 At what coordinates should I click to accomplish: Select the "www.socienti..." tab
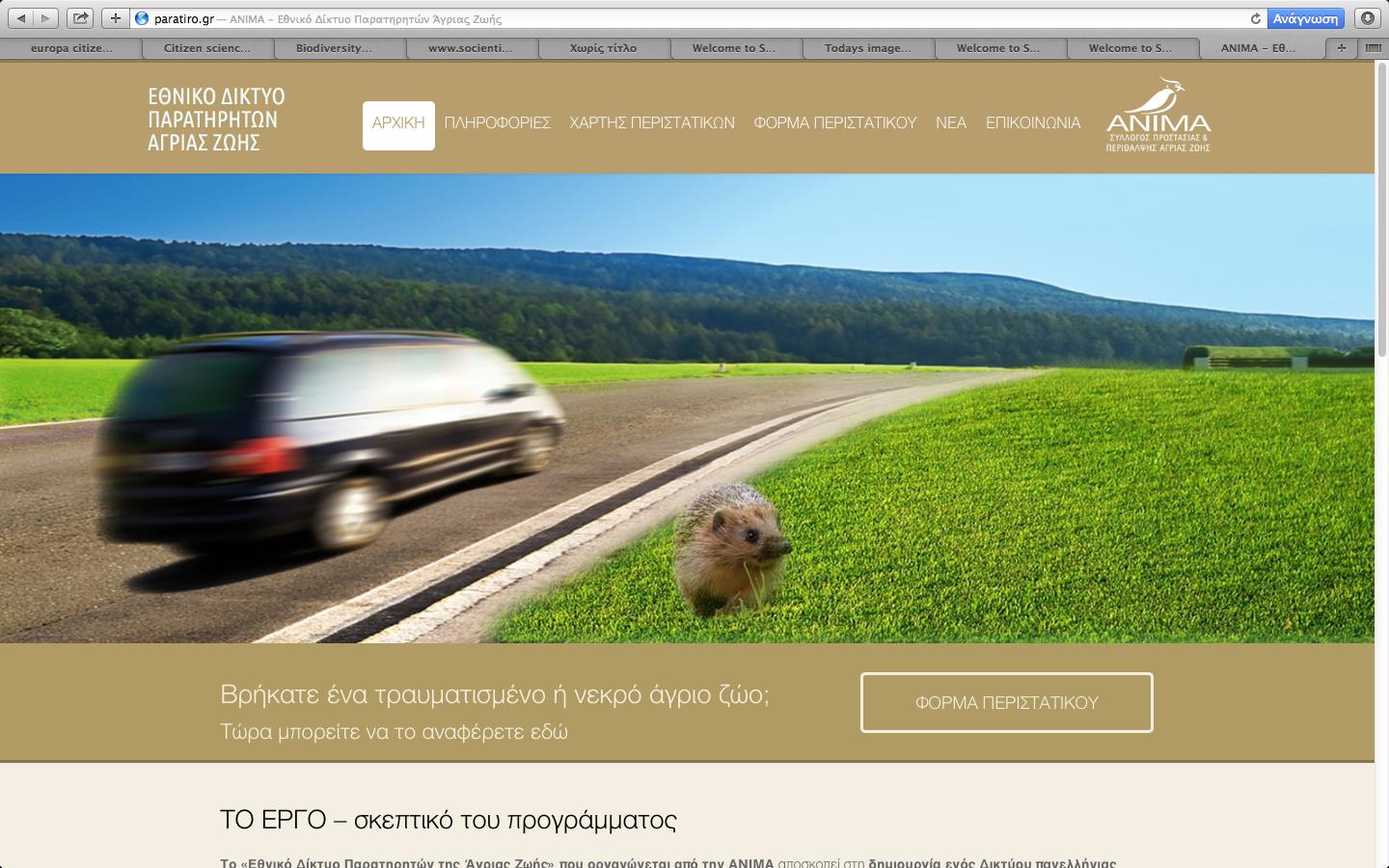(x=472, y=48)
